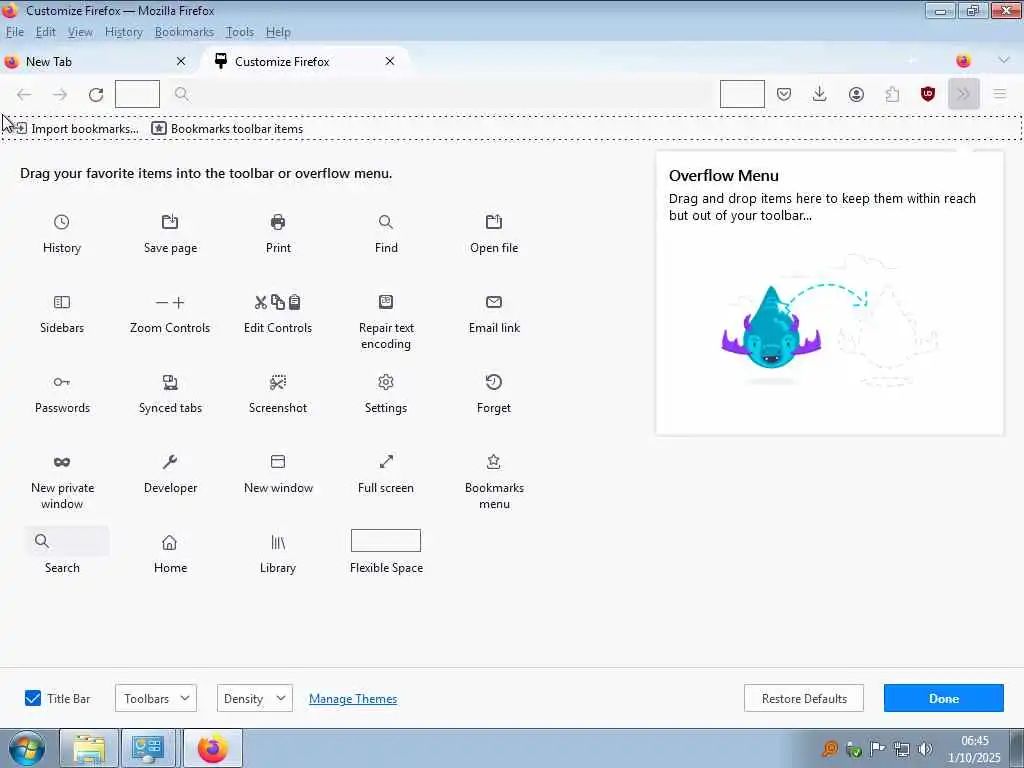
Task: Open the Toolbars dropdown
Action: pos(156,698)
